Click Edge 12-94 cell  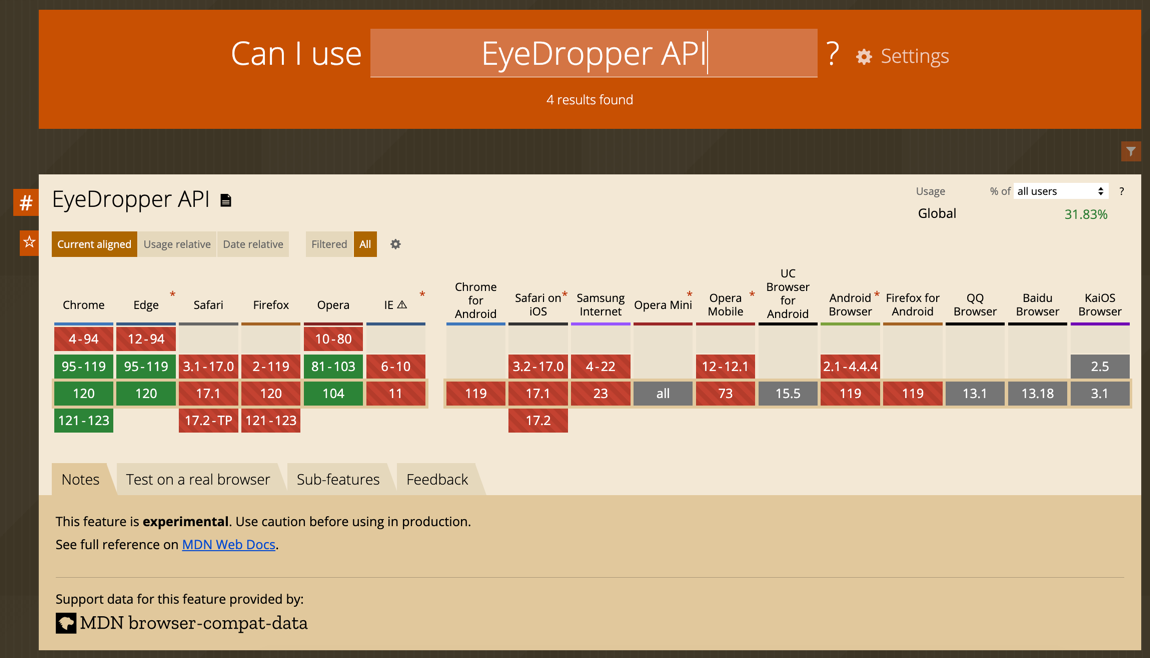[x=146, y=339]
